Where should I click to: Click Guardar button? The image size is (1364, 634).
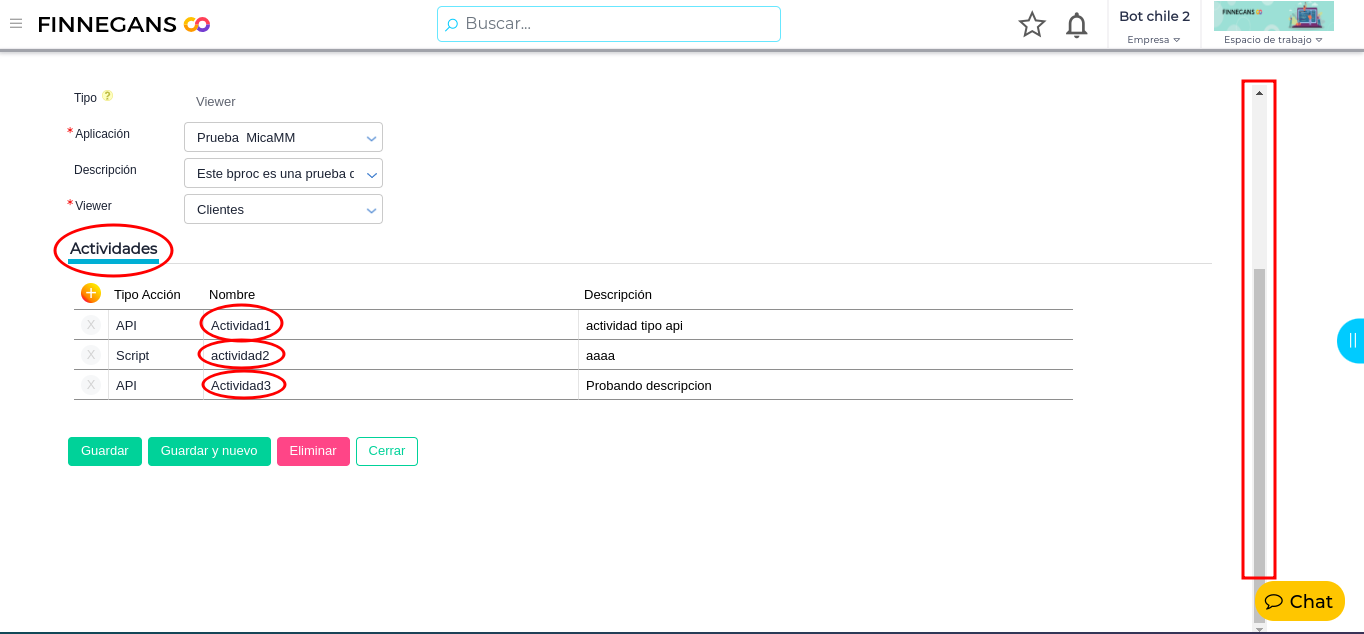coord(105,451)
